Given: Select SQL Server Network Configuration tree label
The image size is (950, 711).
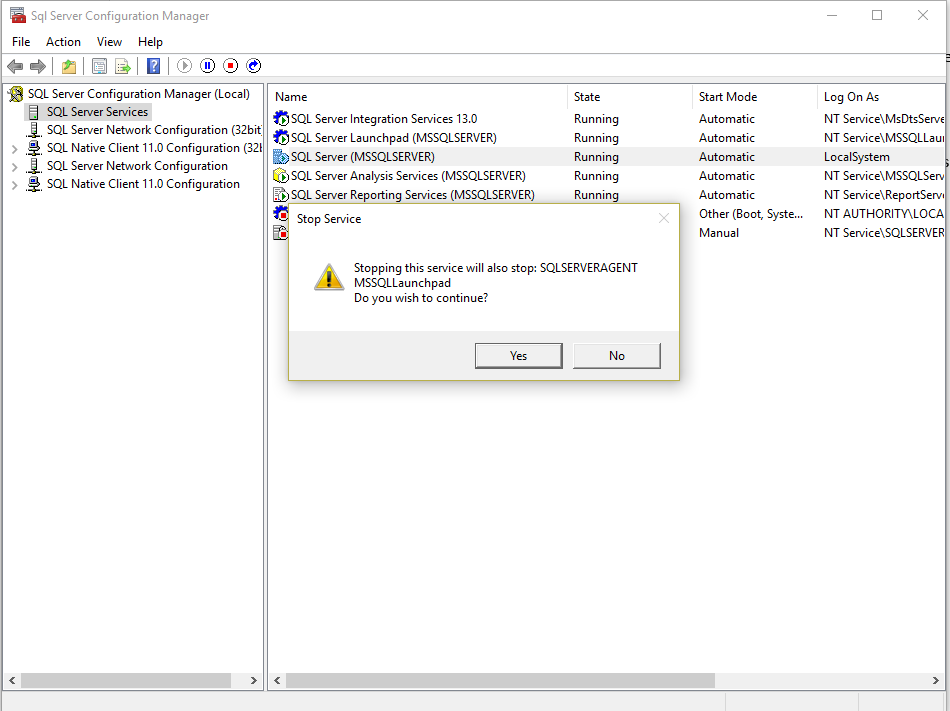Looking at the screenshot, I should pyautogui.click(x=138, y=166).
